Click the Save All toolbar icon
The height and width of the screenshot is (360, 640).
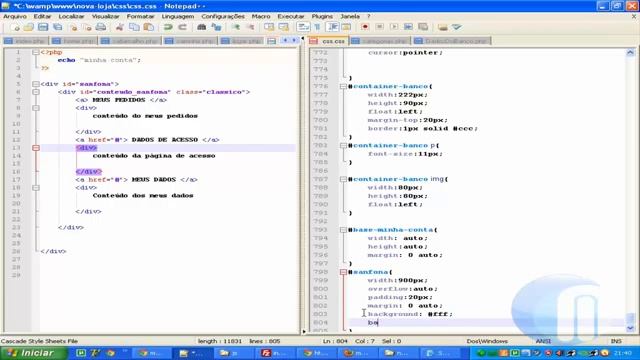tap(58, 27)
